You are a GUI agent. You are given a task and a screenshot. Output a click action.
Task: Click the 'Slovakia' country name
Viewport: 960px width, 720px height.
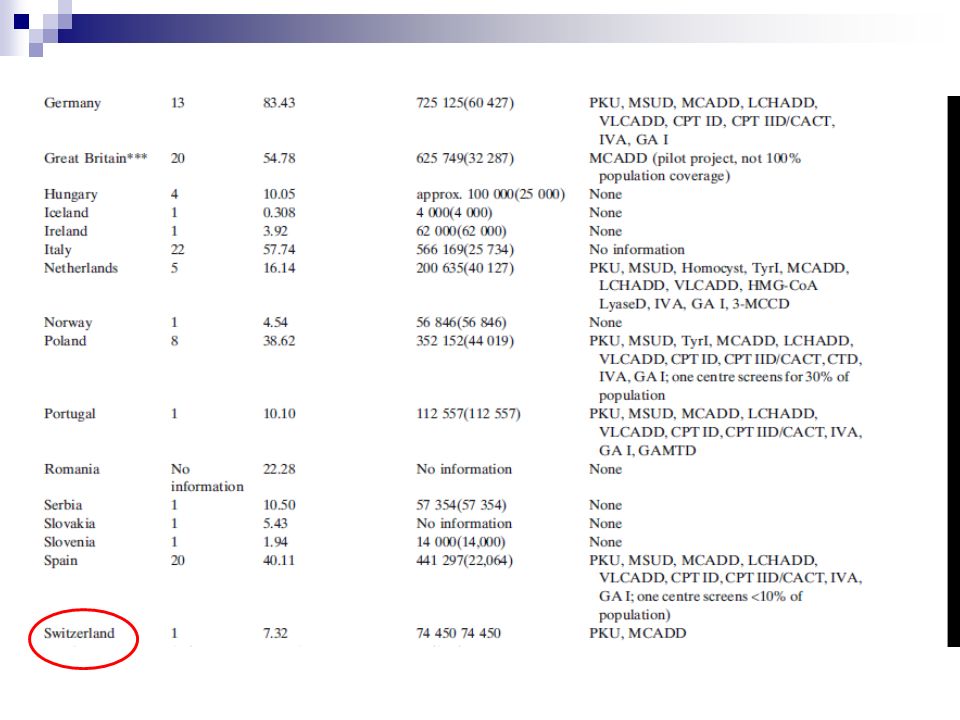(70, 523)
